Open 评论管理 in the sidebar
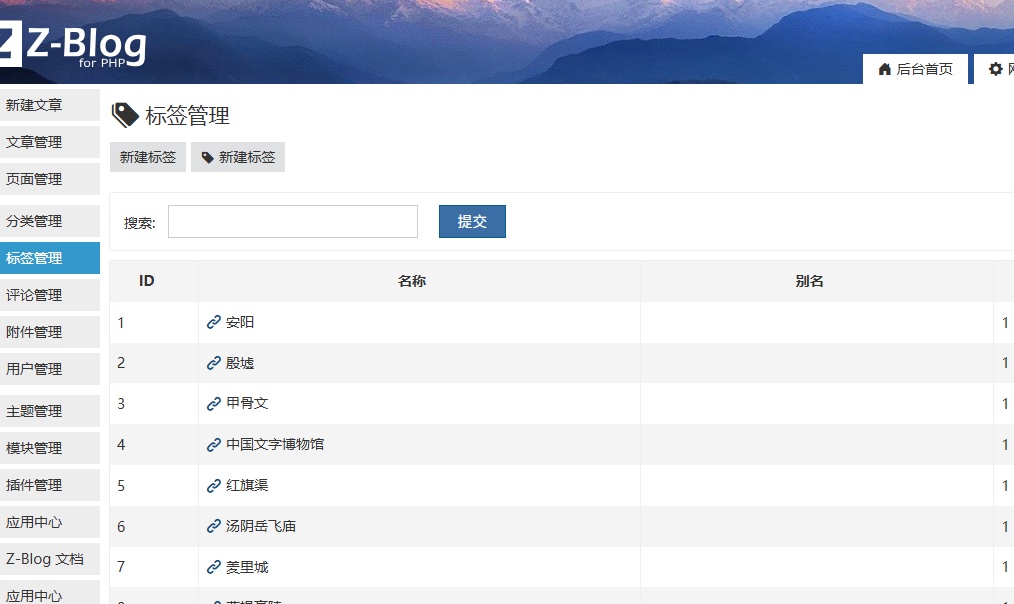 point(50,295)
